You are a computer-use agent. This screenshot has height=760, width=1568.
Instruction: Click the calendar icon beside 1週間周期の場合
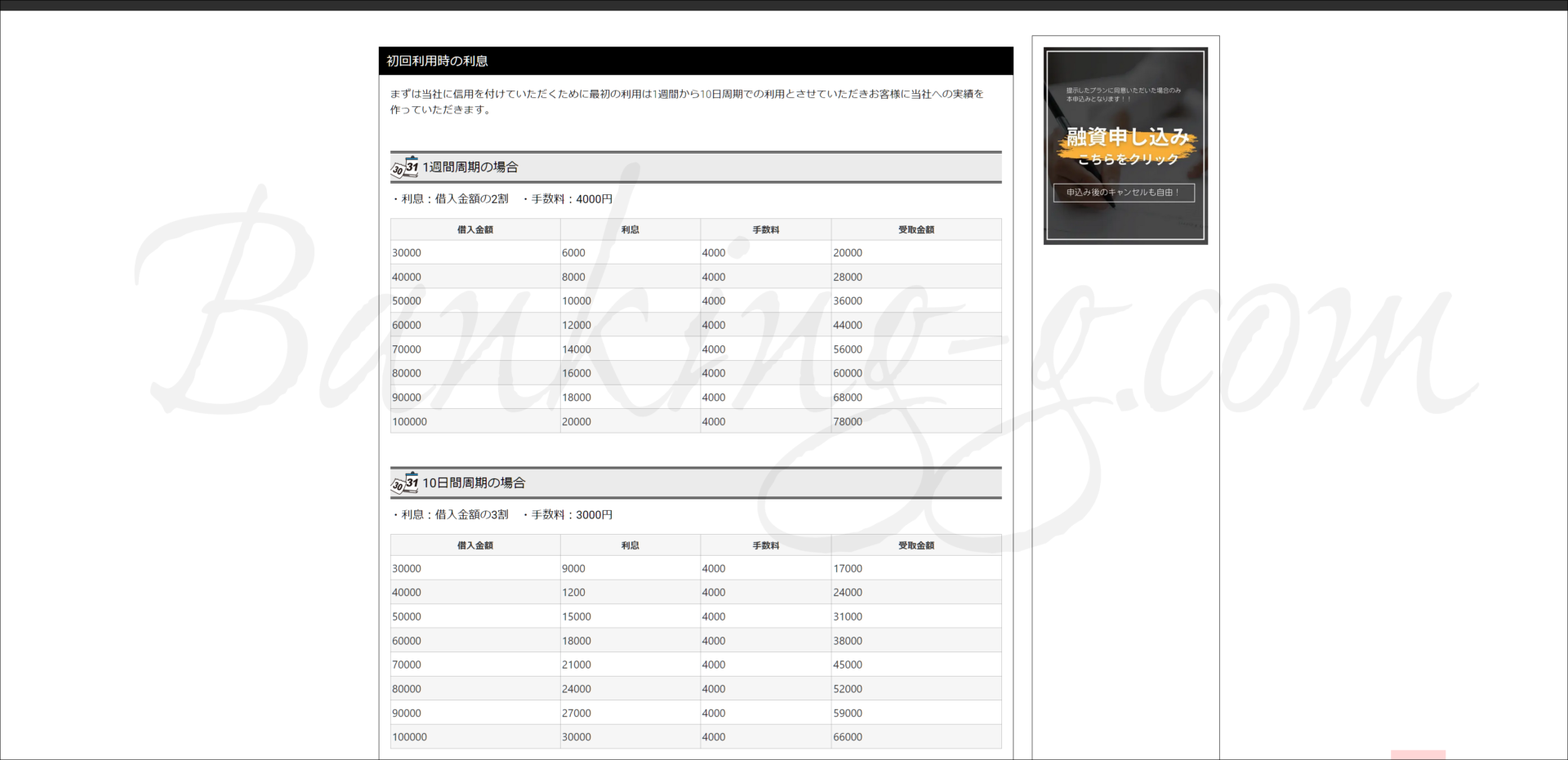click(404, 167)
